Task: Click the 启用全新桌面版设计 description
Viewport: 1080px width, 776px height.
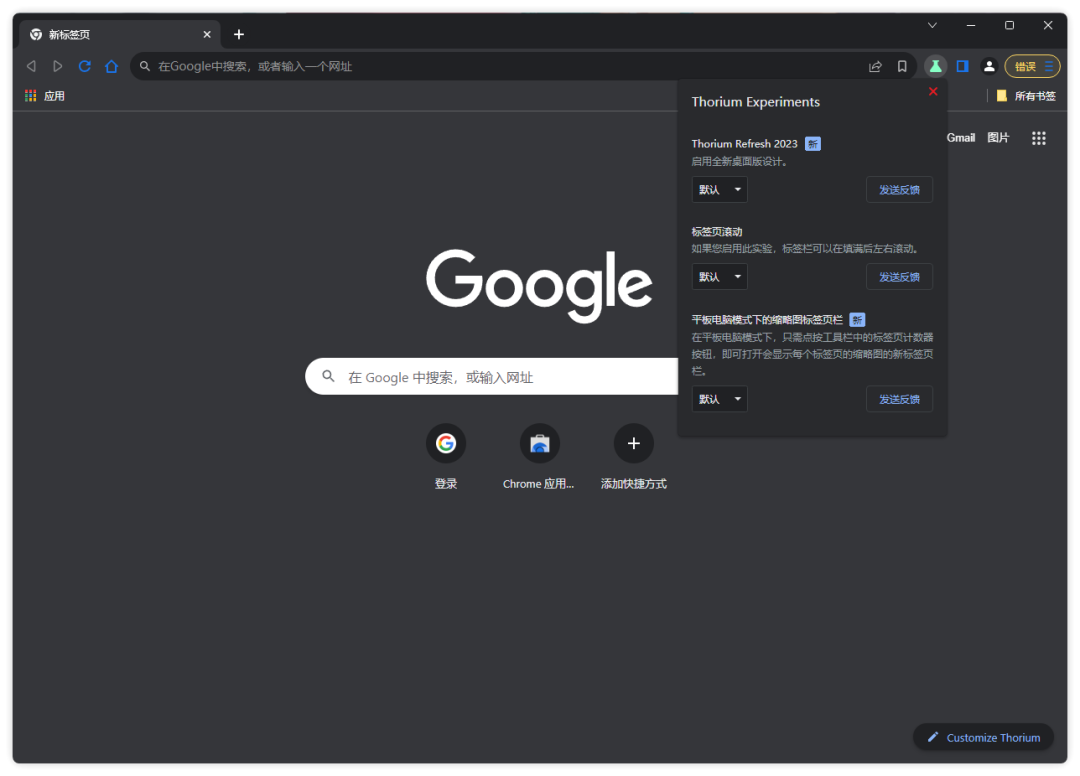Action: click(740, 162)
